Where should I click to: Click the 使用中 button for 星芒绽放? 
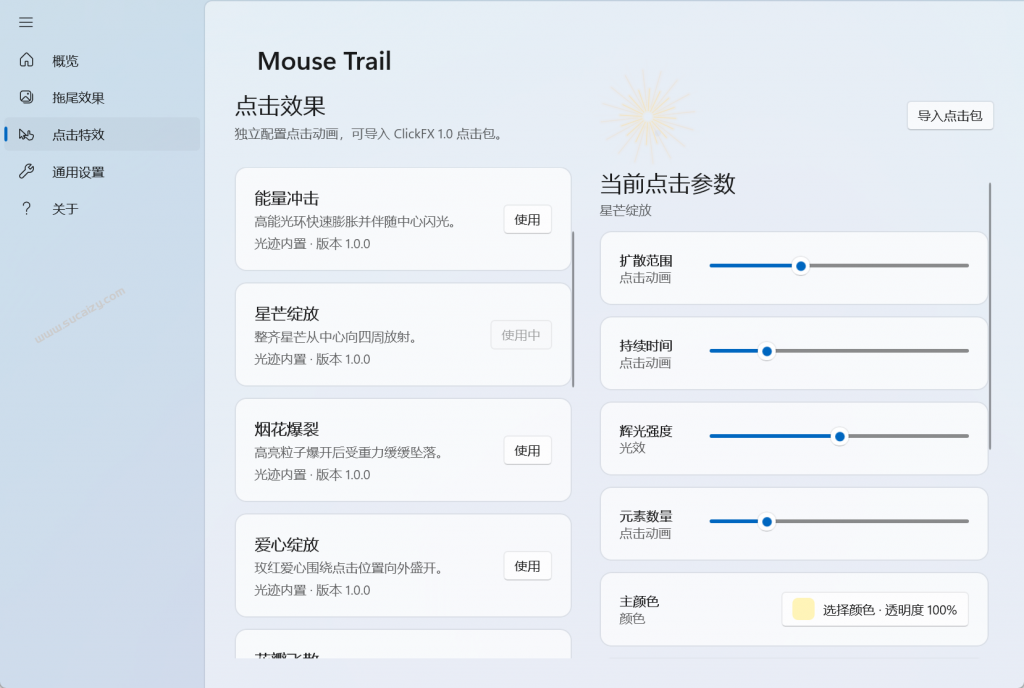pos(520,335)
